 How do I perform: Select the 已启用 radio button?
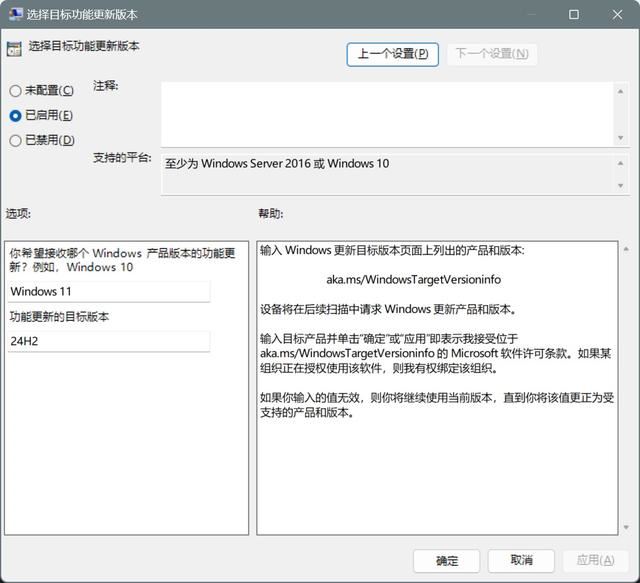(15, 116)
